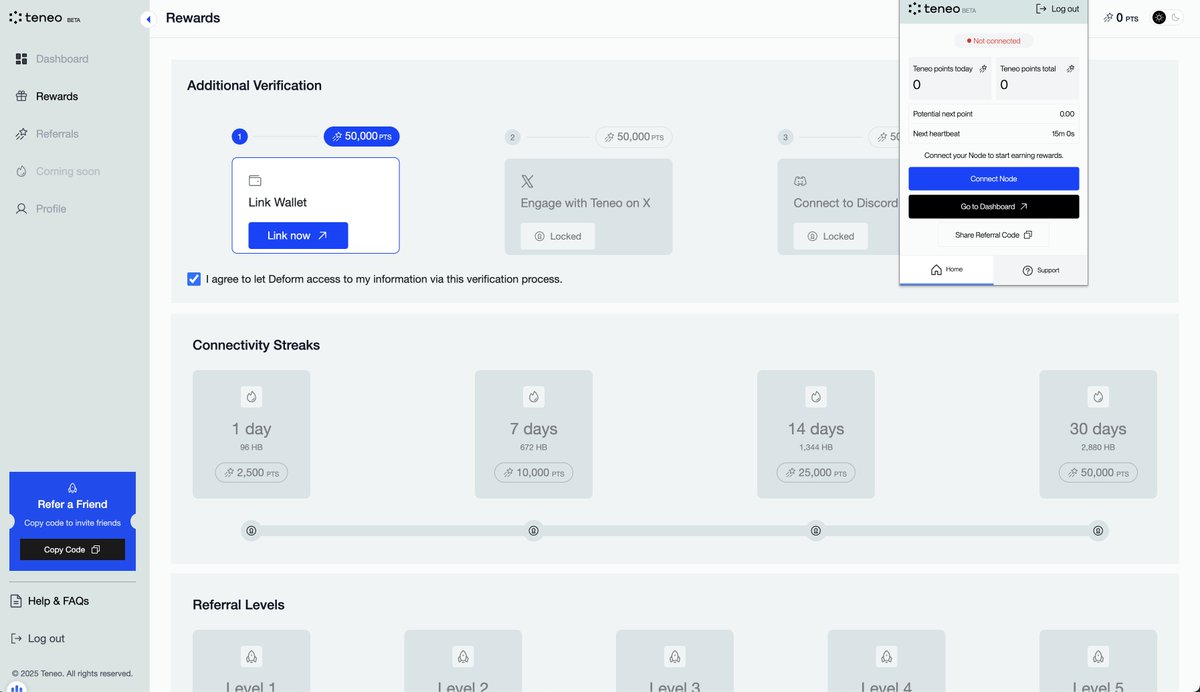This screenshot has width=1200, height=692.
Task: Click the Connect Node button
Action: pos(994,179)
